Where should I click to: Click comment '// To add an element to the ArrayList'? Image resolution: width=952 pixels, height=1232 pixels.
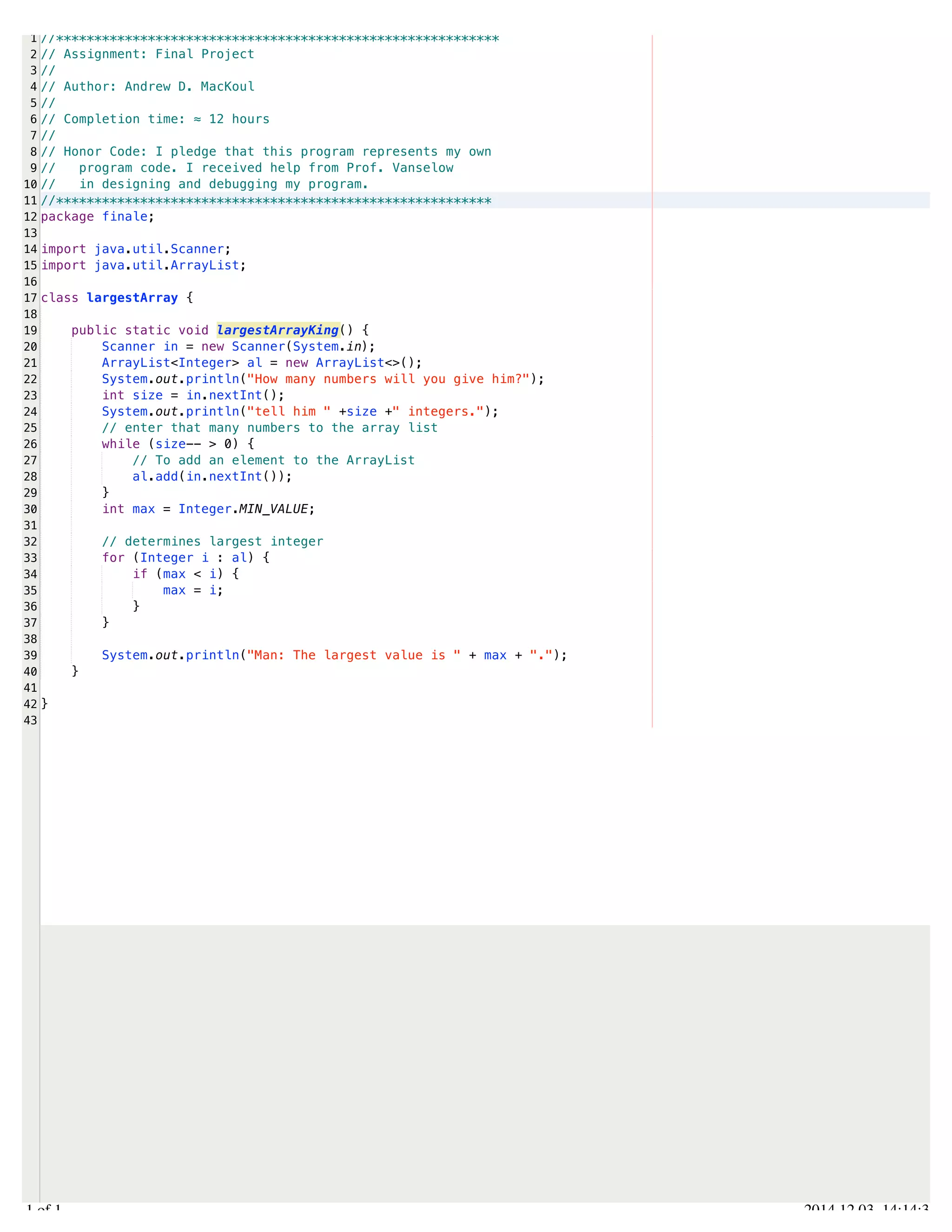tap(273, 460)
